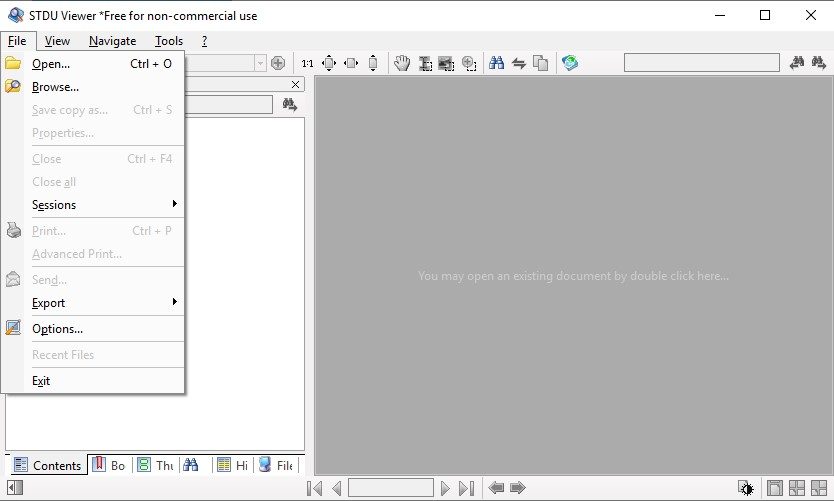Click the zoom in plus icon
This screenshot has height=501, width=834.
[278, 63]
